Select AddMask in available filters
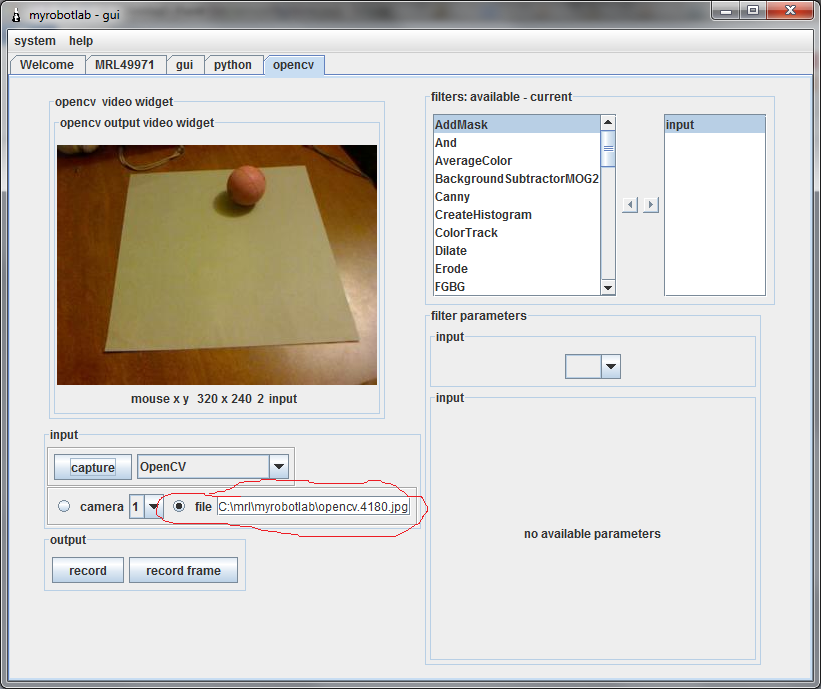This screenshot has width=821, height=689. pyautogui.click(x=517, y=125)
